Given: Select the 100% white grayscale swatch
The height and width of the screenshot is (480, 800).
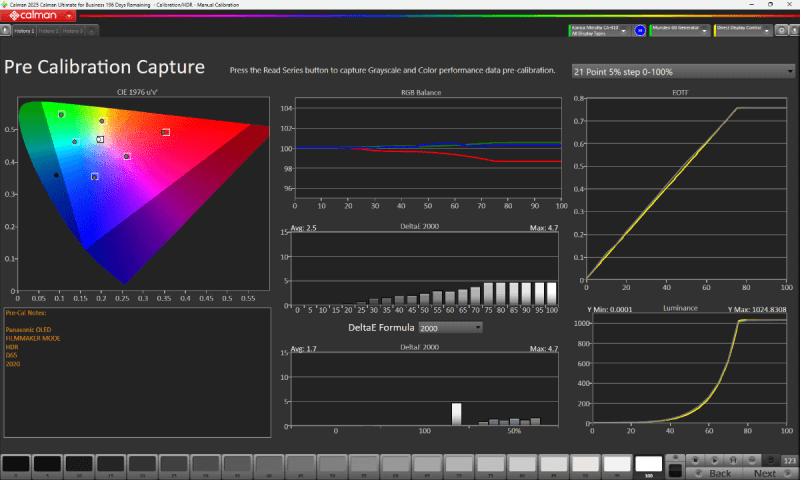Looking at the screenshot, I should [648, 465].
